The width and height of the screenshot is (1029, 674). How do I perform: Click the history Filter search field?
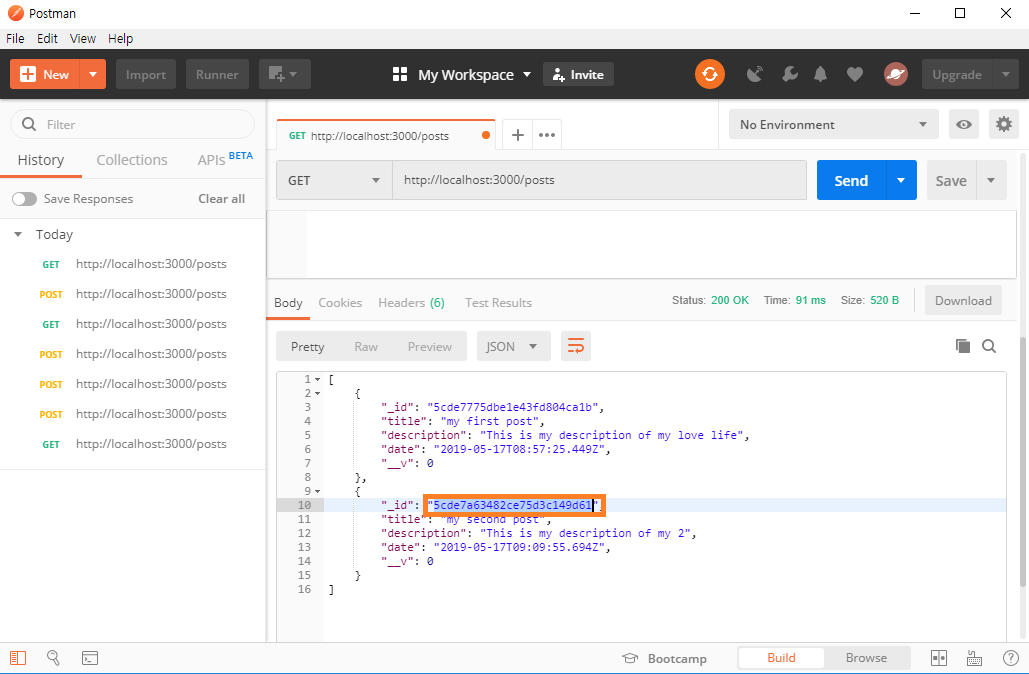click(133, 124)
